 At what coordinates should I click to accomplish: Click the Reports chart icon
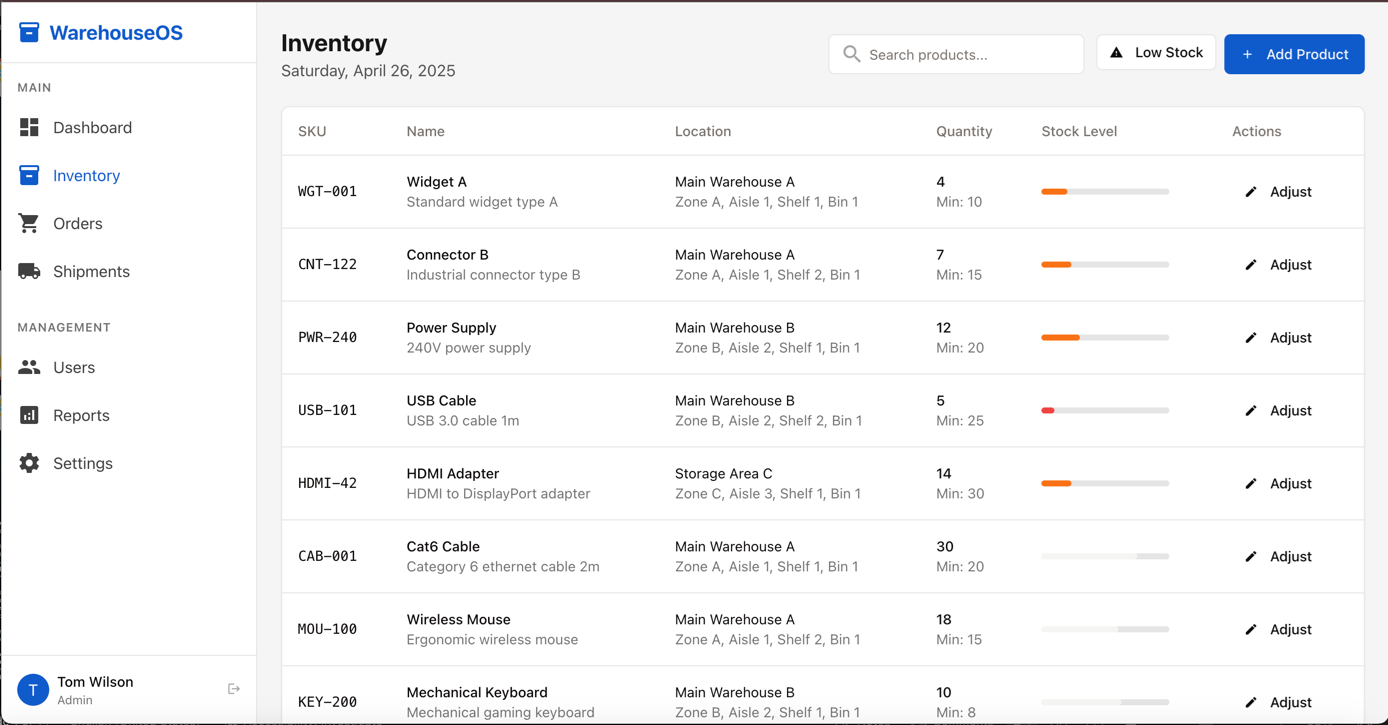(x=29, y=416)
